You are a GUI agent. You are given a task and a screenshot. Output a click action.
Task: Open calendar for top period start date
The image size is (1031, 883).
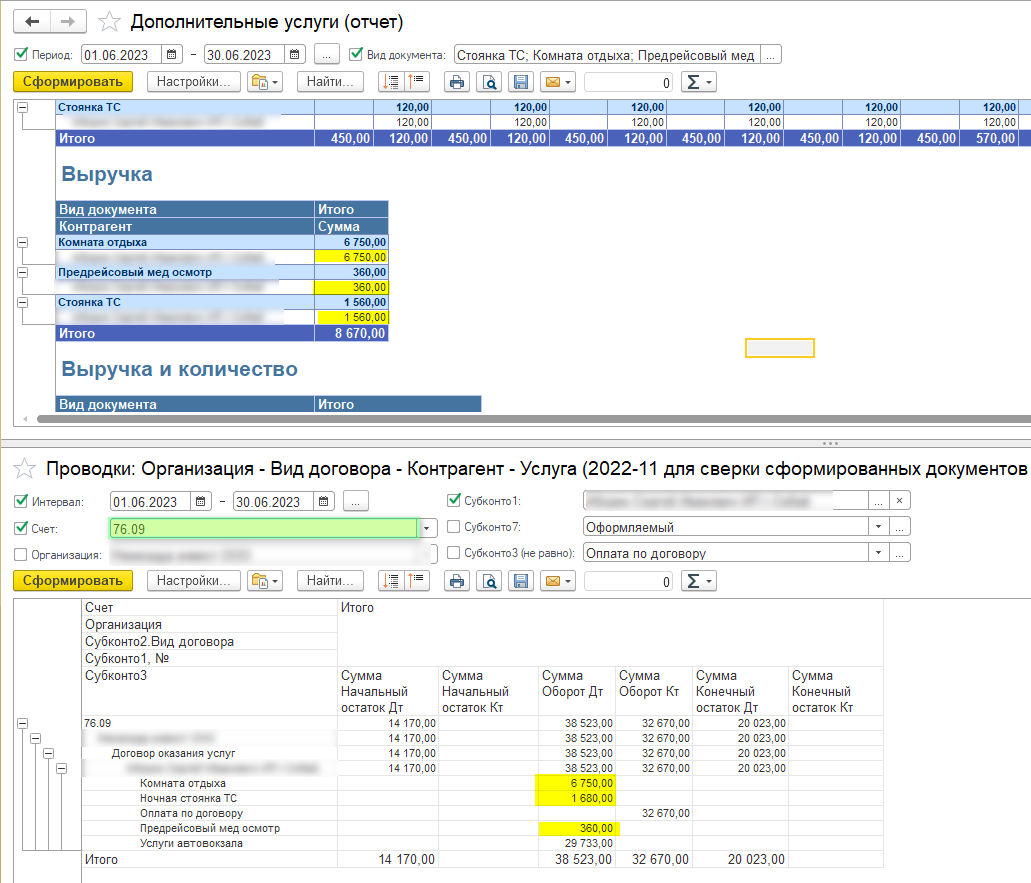click(171, 54)
